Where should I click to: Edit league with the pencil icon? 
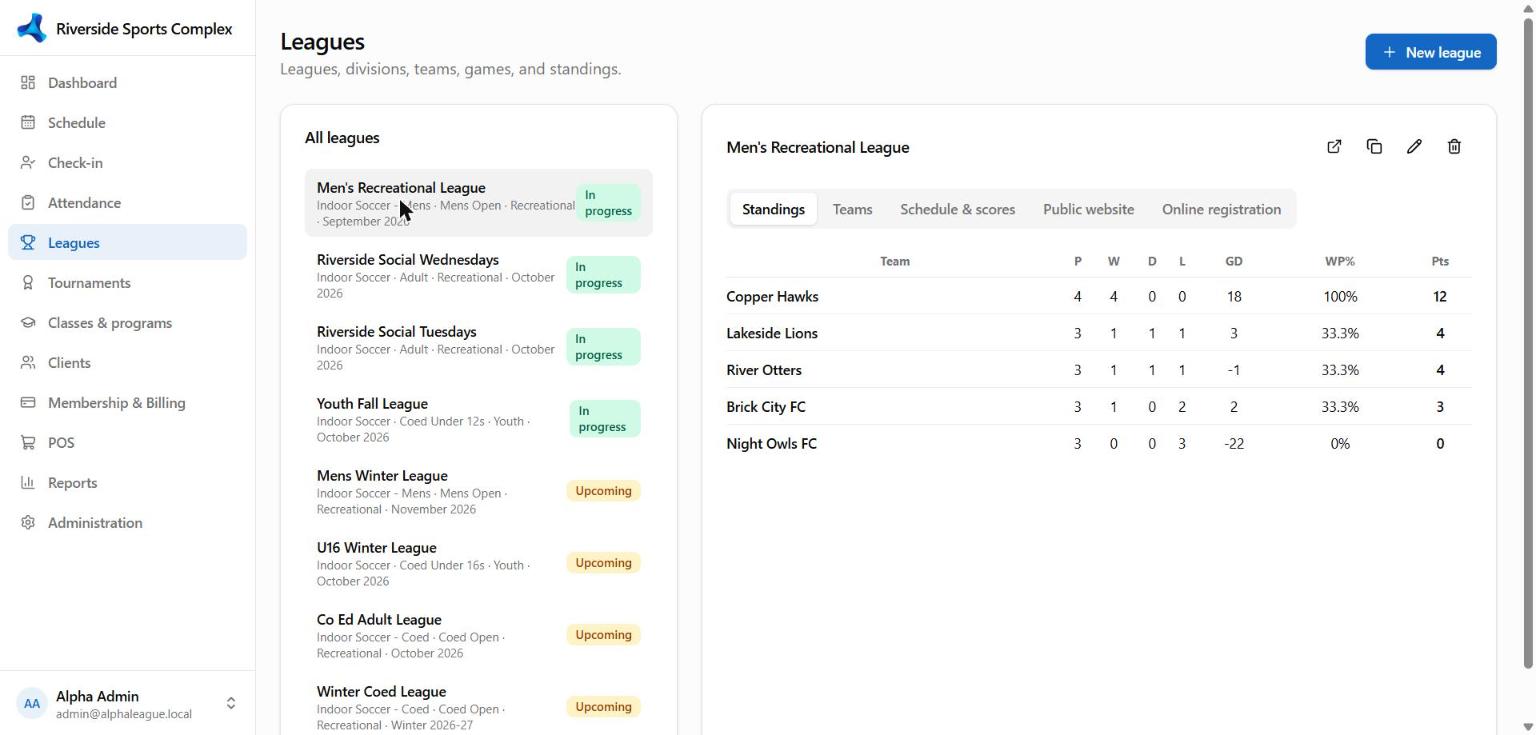click(1414, 147)
